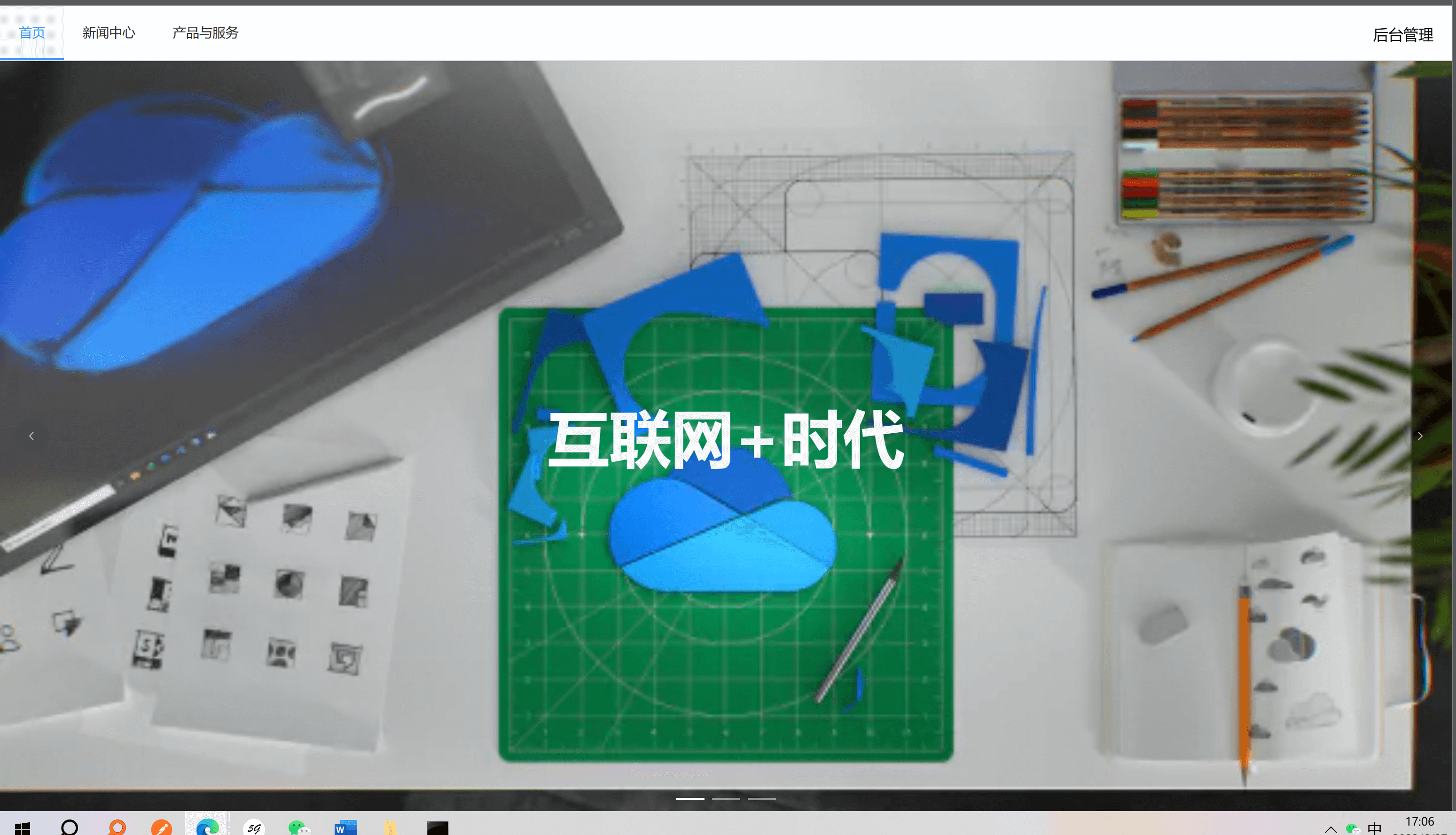Expand hidden system tray icons
1456x835 pixels.
[x=1331, y=829]
